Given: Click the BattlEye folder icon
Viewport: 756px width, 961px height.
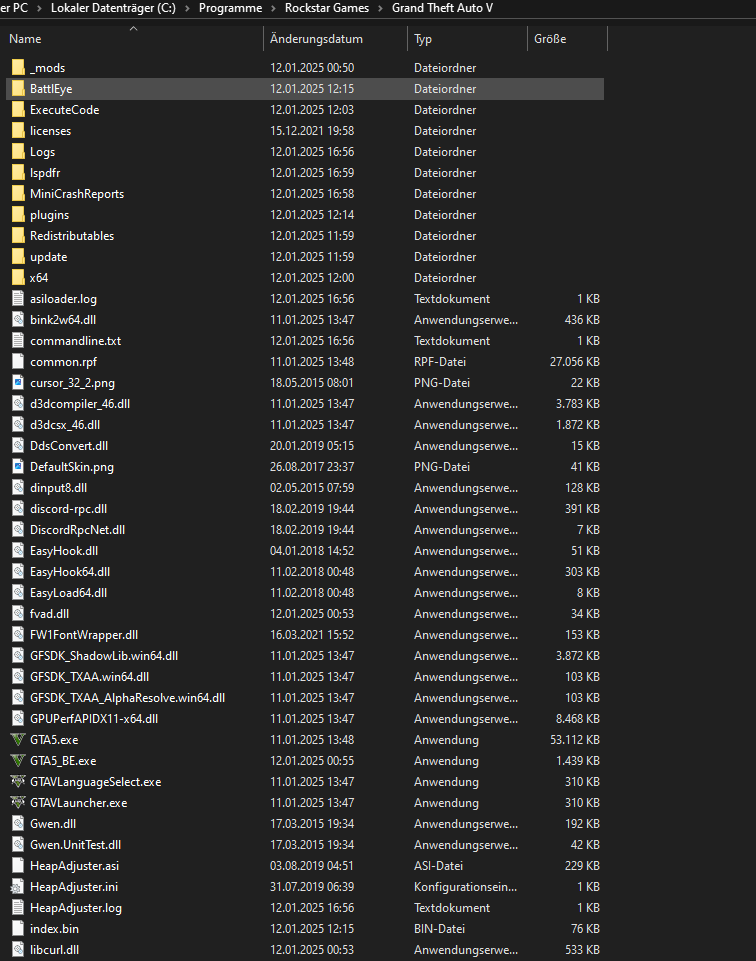Looking at the screenshot, I should coord(18,88).
